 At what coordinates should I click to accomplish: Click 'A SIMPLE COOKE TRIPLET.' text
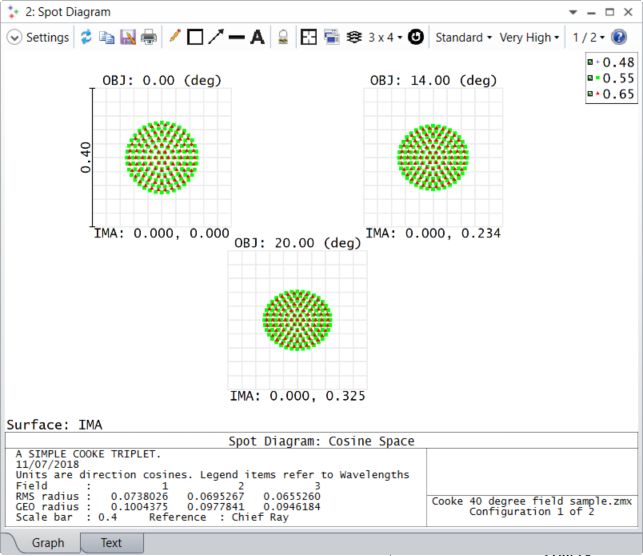pos(88,454)
